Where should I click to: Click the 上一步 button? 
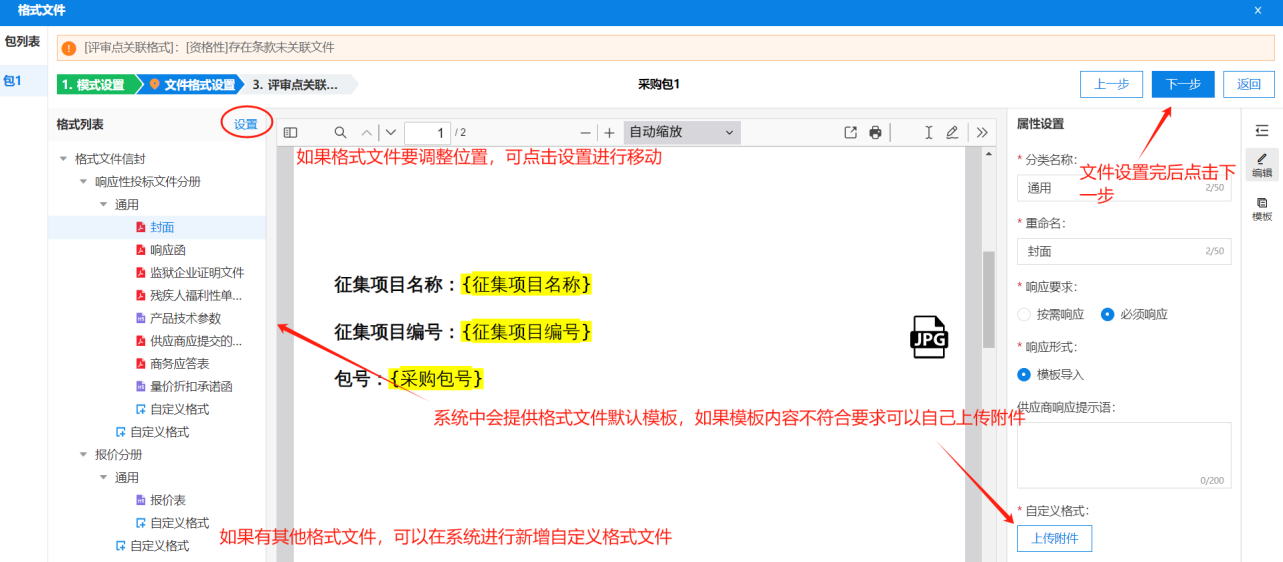(1111, 85)
